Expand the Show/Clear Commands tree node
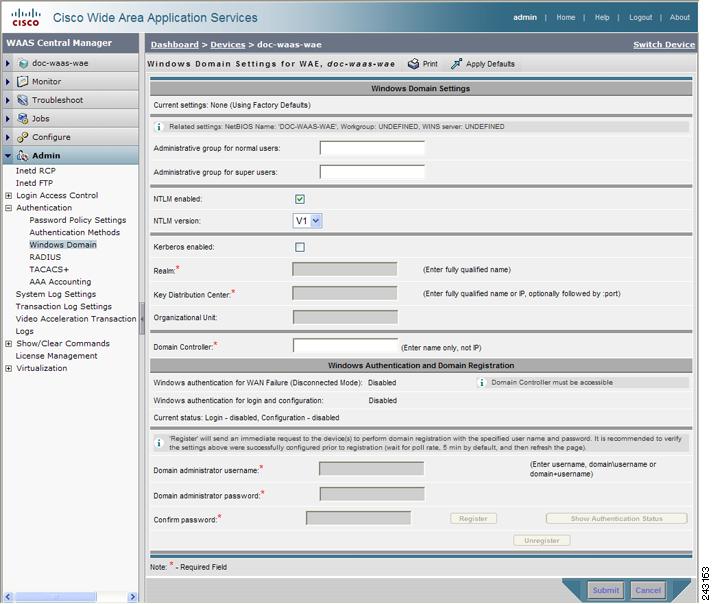The image size is (712, 604). [9, 344]
